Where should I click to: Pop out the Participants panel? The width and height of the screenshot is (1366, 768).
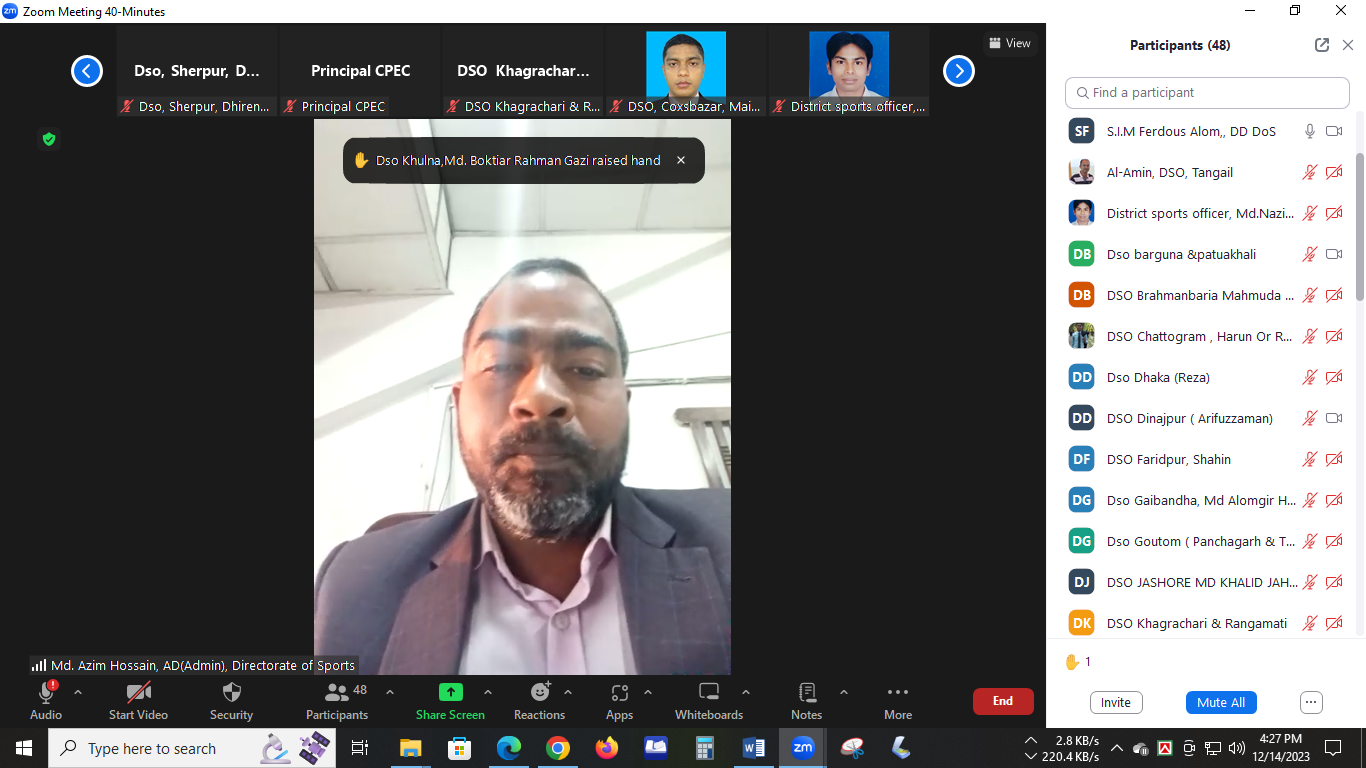pos(1322,45)
